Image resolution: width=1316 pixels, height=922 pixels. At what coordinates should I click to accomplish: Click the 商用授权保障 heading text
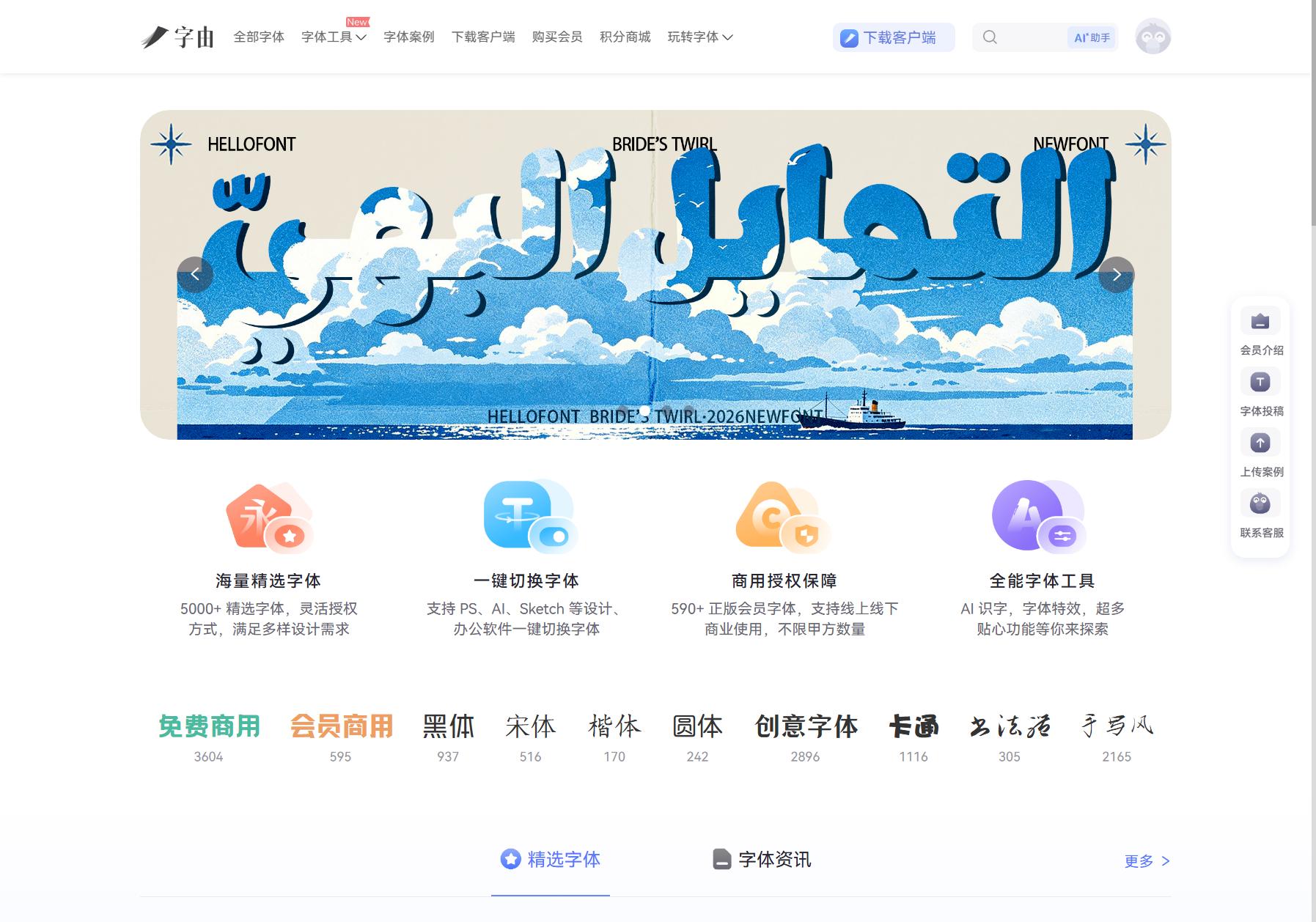pos(784,581)
